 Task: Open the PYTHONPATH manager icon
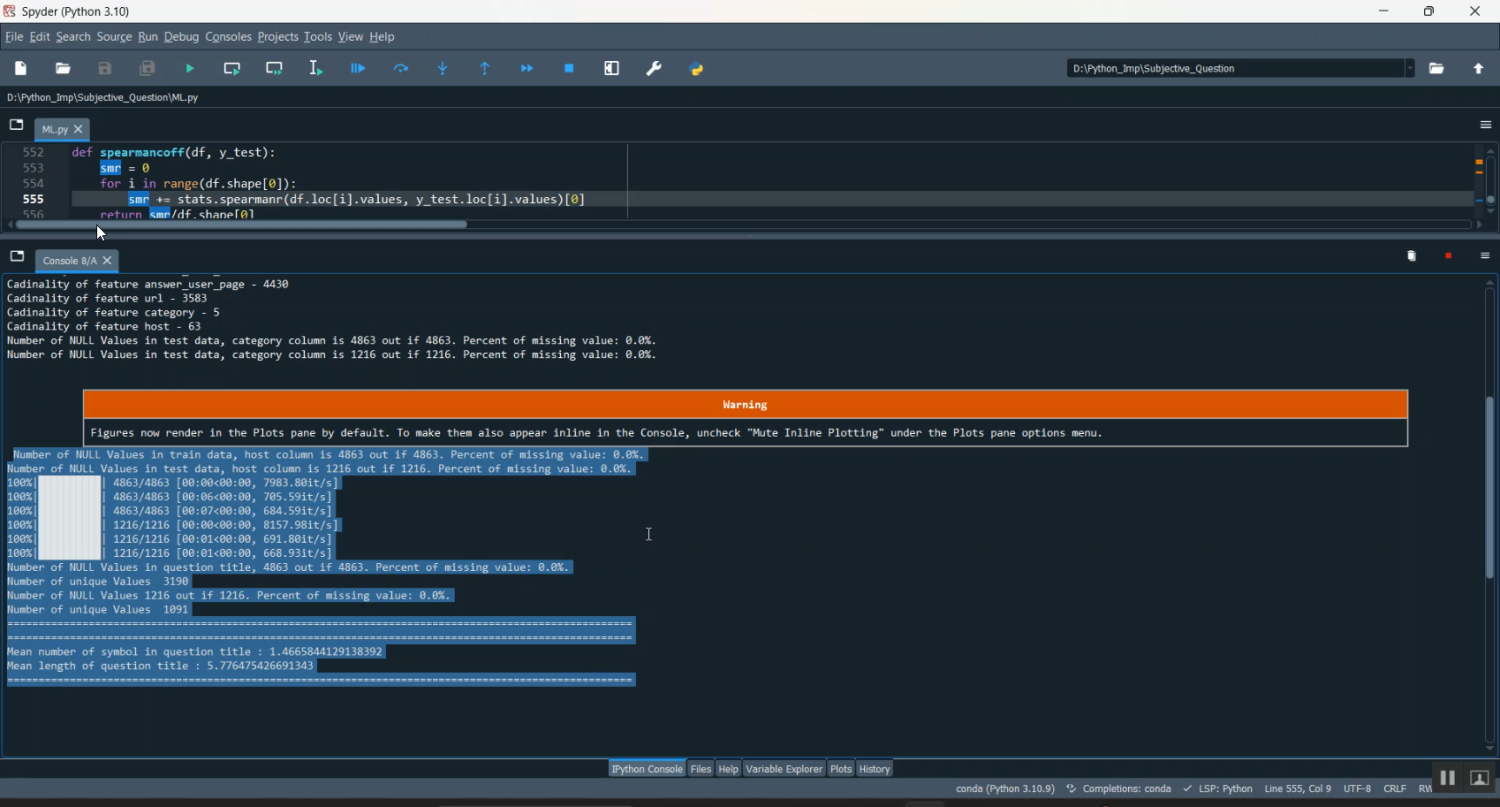point(697,69)
